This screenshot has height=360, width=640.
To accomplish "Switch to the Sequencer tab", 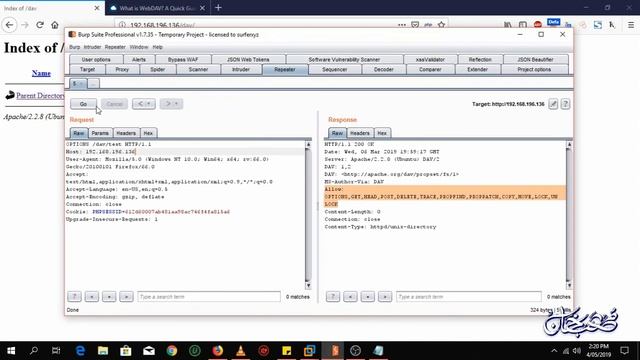I will point(335,69).
